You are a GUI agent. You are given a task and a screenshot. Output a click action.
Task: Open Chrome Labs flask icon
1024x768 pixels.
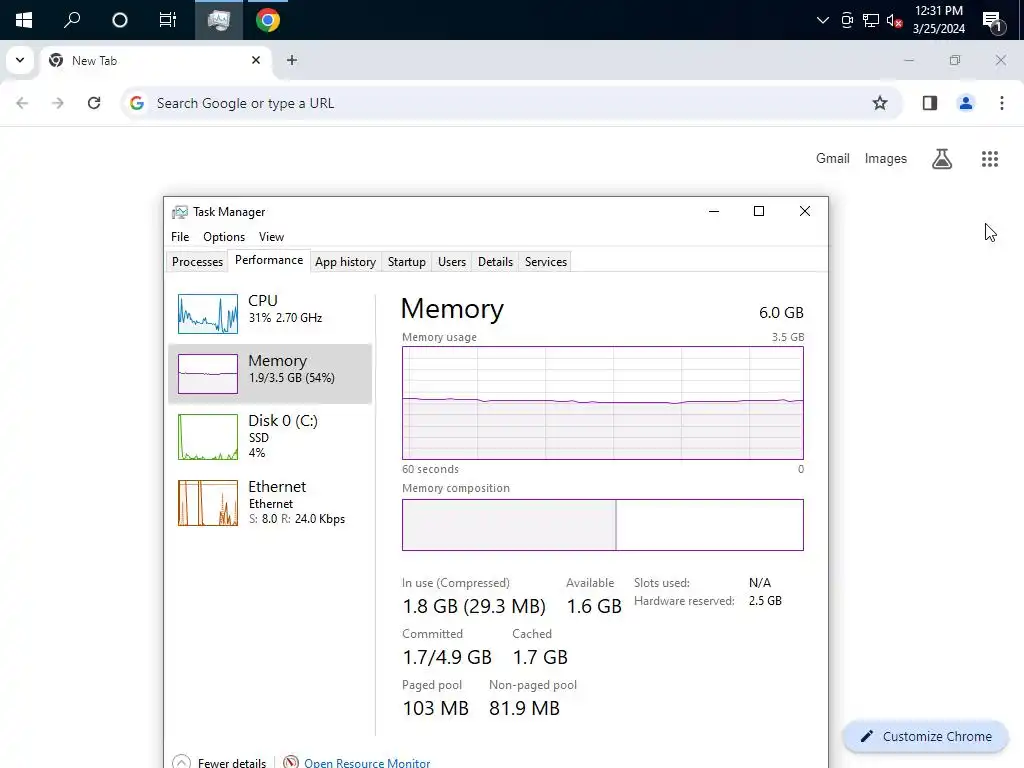click(x=942, y=159)
